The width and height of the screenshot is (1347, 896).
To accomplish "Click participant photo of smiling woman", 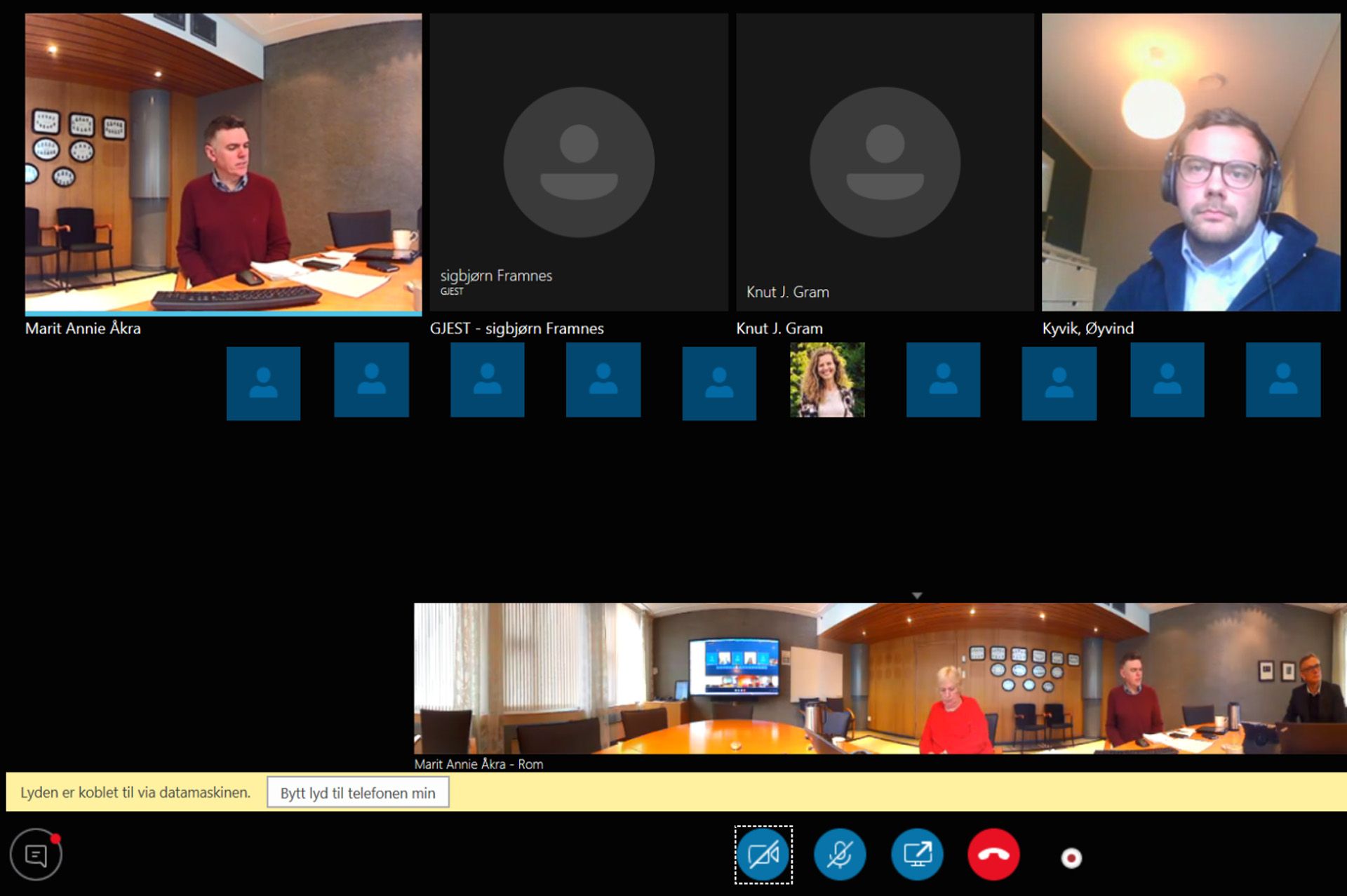I will 827,380.
